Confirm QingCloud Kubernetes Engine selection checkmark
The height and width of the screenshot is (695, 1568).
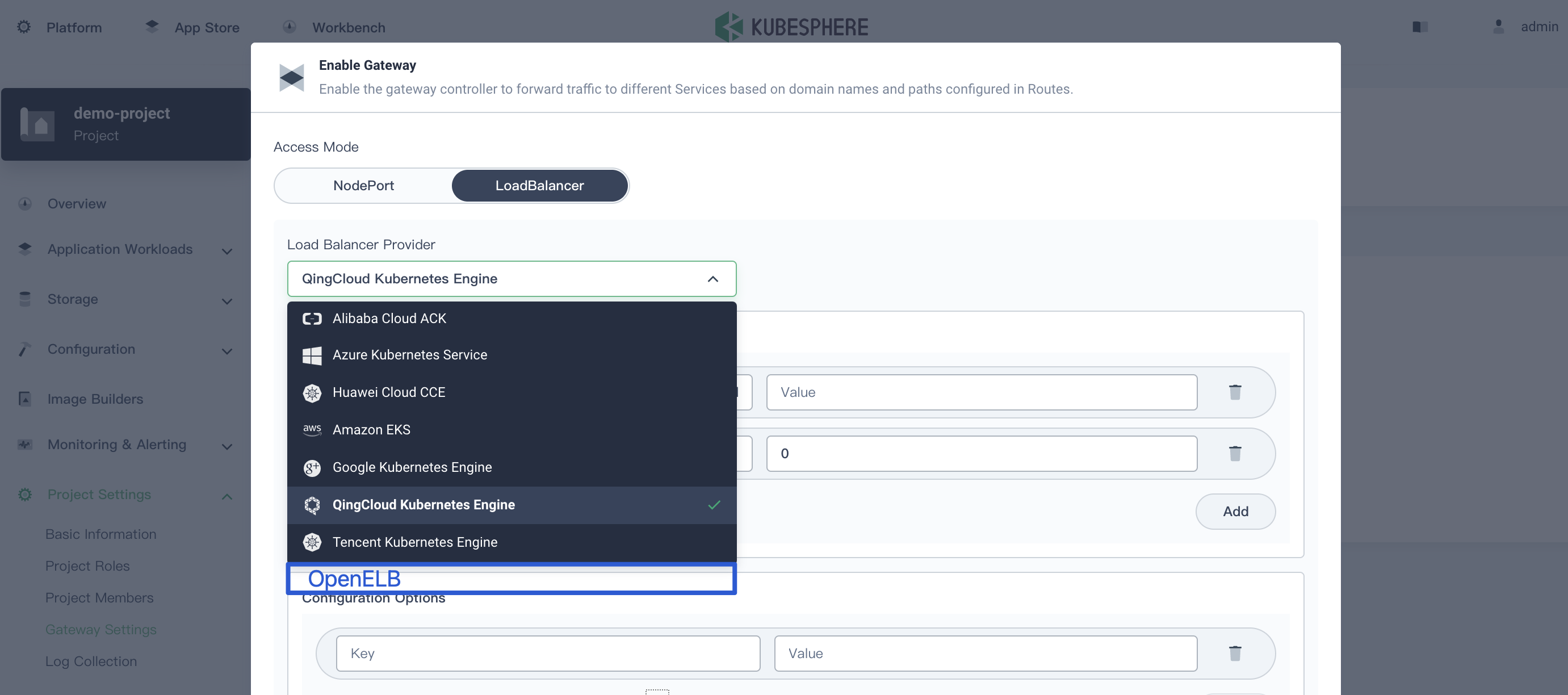[x=714, y=505]
